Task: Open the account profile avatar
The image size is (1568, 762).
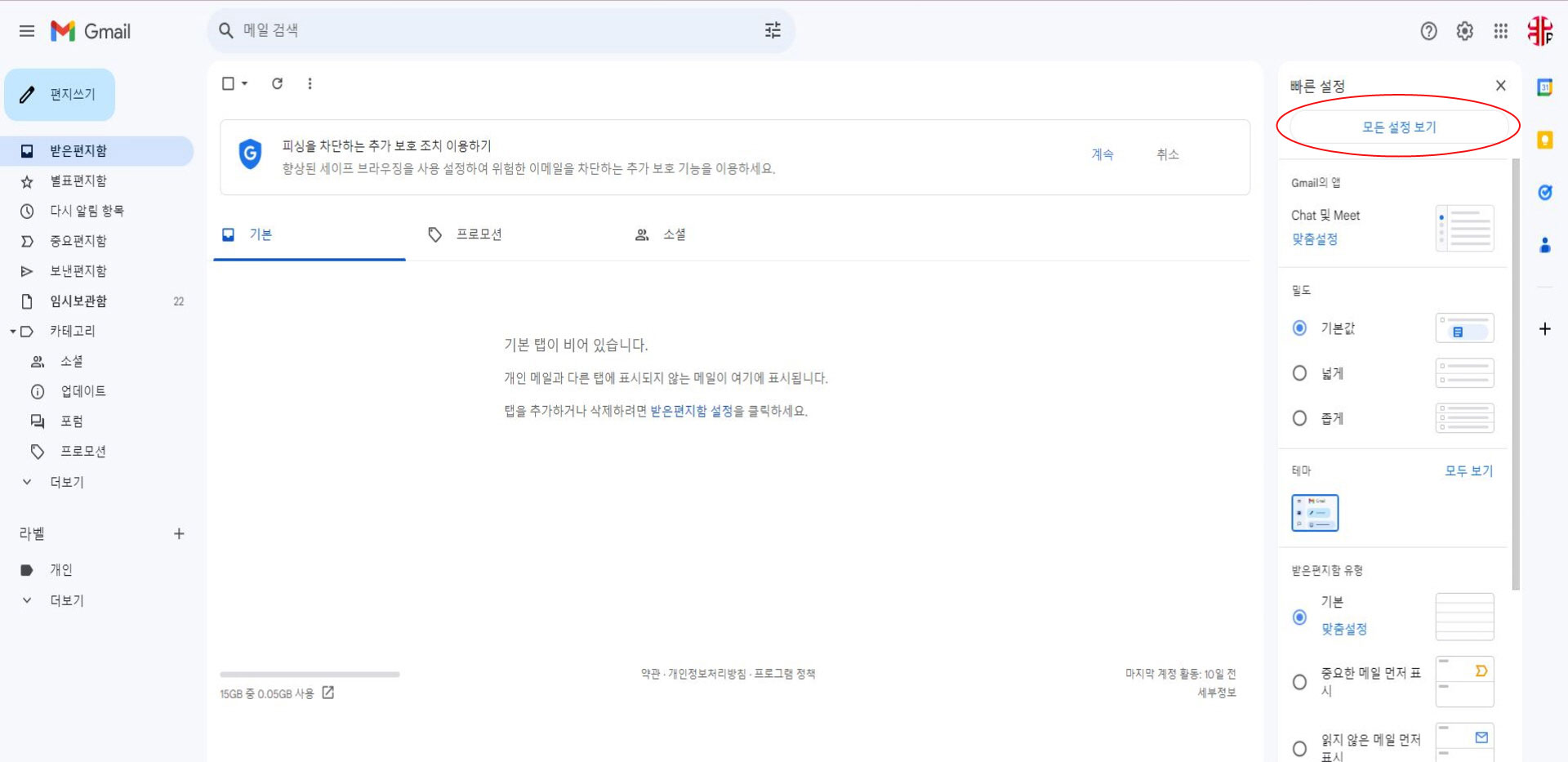Action: coord(1540,31)
